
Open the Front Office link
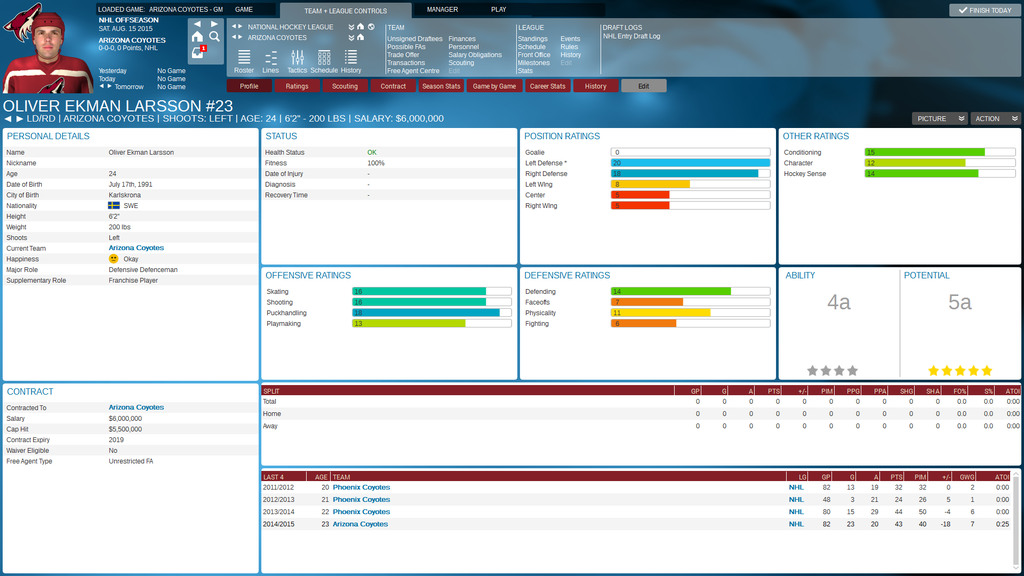(534, 55)
